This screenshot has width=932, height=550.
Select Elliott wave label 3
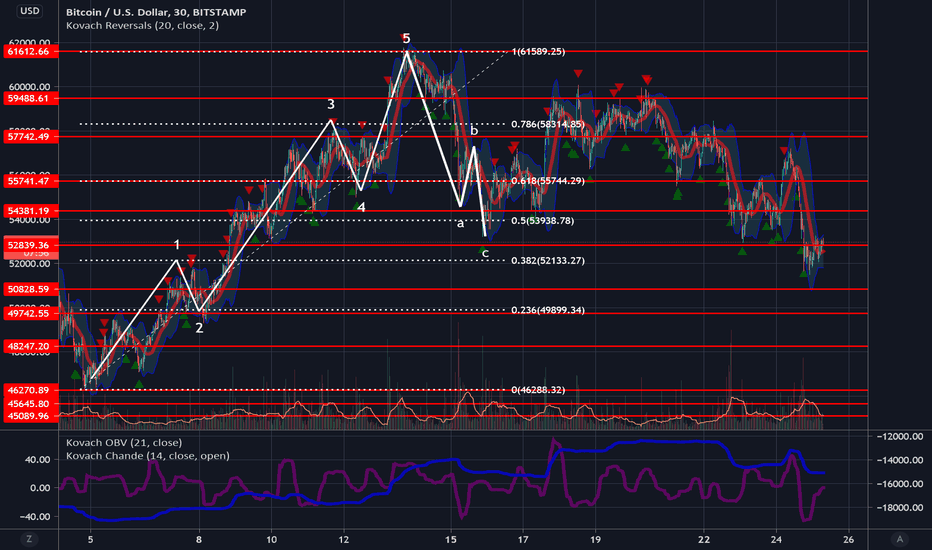click(331, 105)
